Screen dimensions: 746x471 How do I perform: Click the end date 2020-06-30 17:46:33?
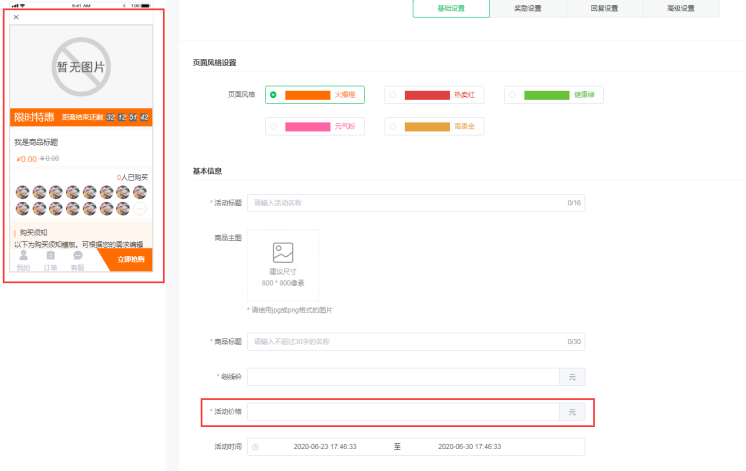pyautogui.click(x=470, y=447)
